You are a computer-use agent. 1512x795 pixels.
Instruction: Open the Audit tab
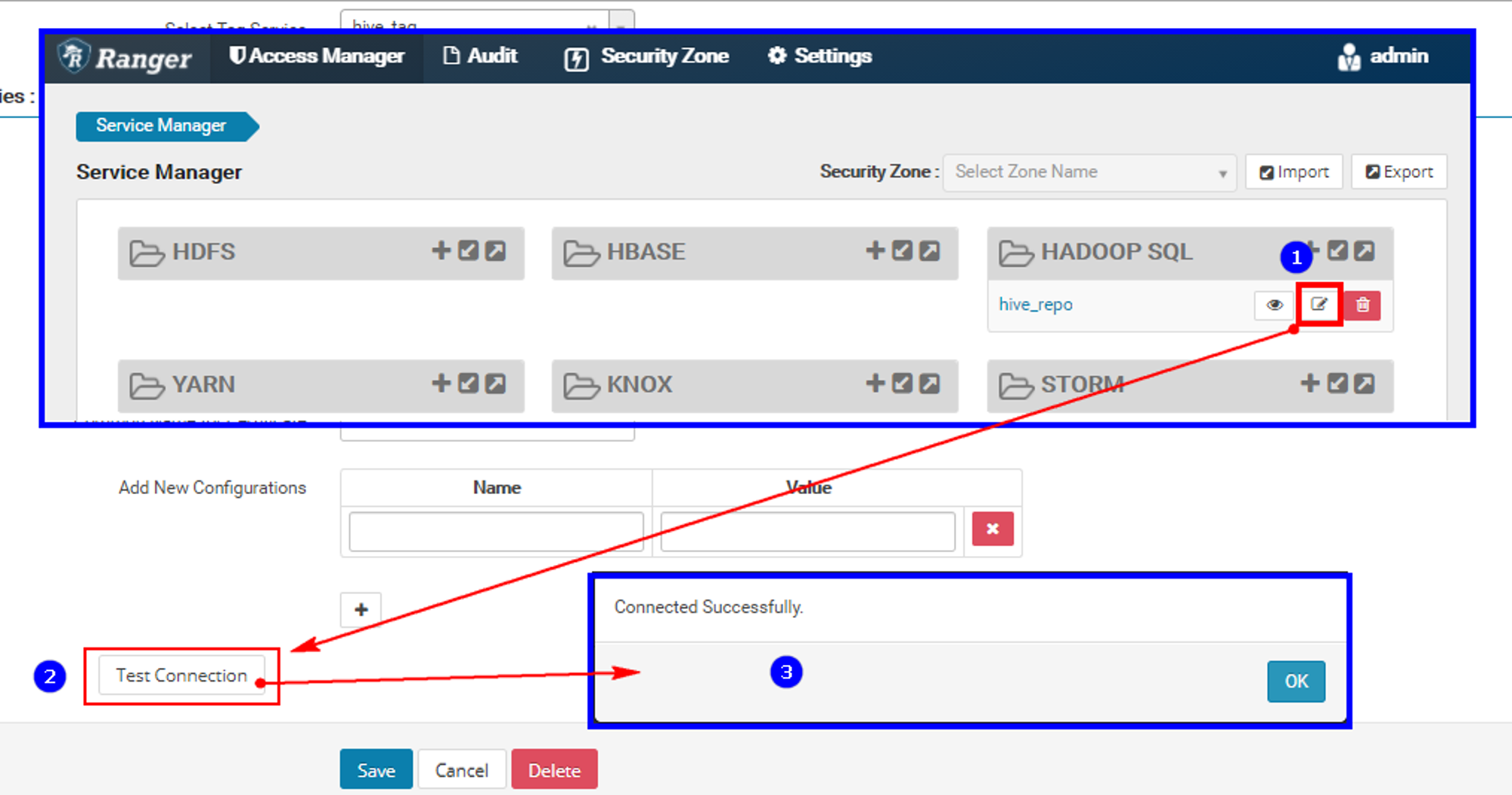[x=480, y=56]
